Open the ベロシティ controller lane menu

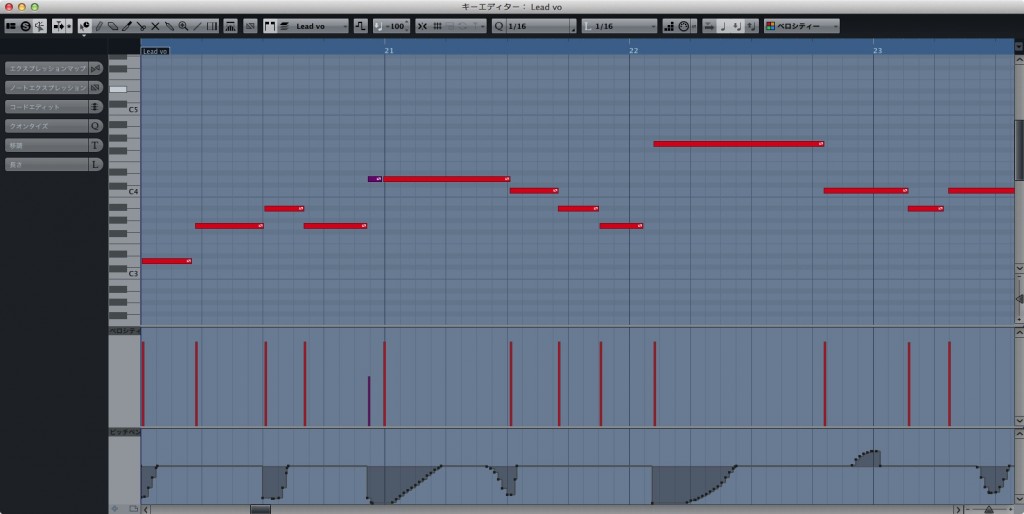124,331
